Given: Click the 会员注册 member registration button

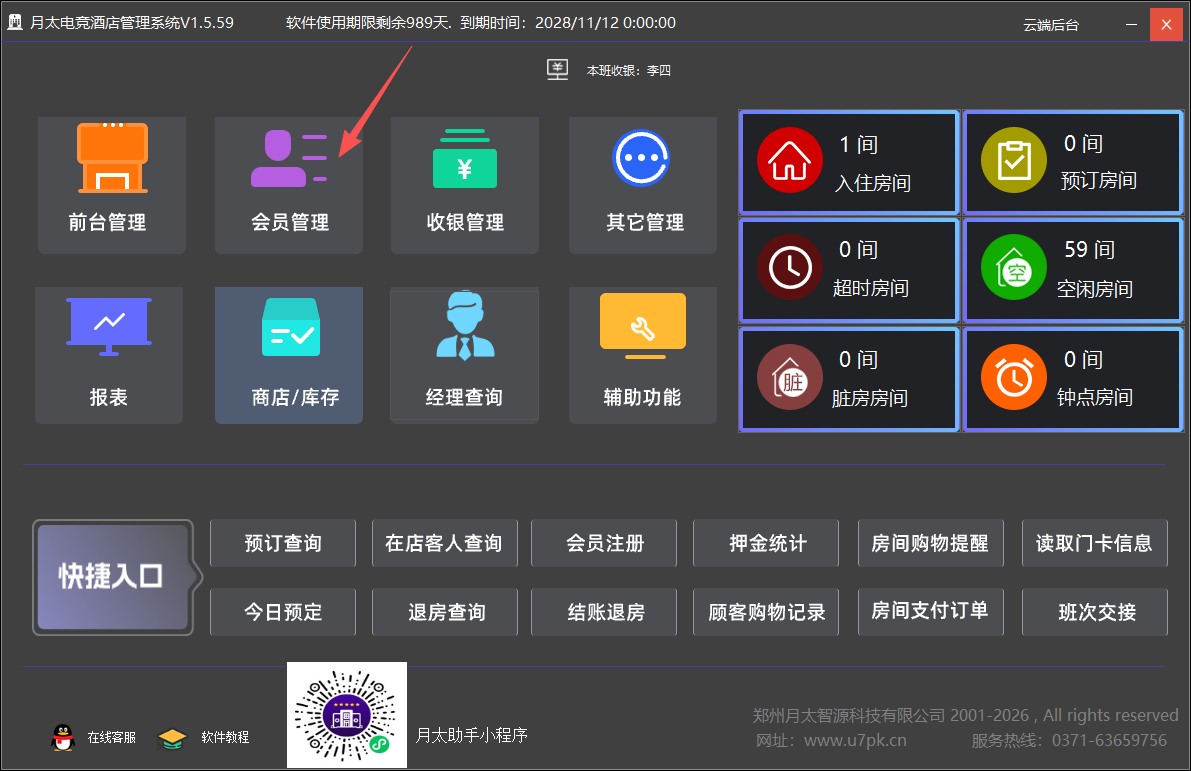Looking at the screenshot, I should click(603, 542).
